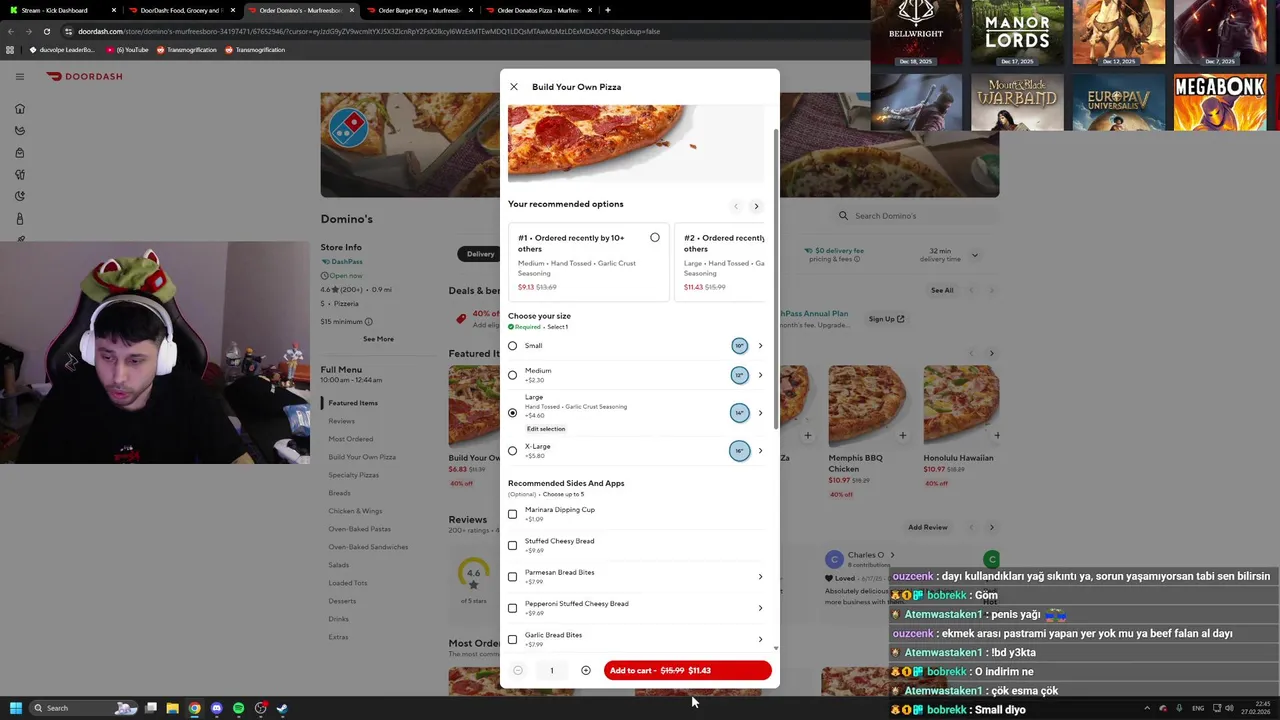The image size is (1280, 720).
Task: Open the Windows Start menu
Action: [16, 708]
